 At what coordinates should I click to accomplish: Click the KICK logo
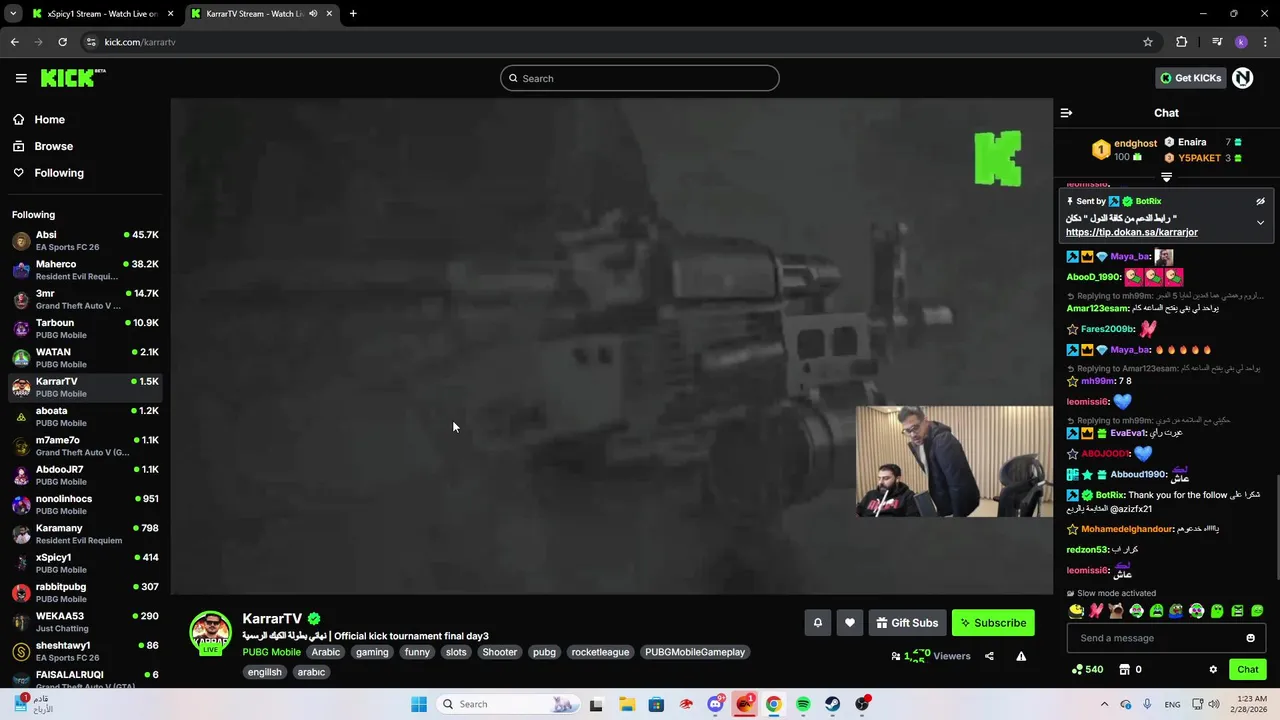[x=73, y=78]
